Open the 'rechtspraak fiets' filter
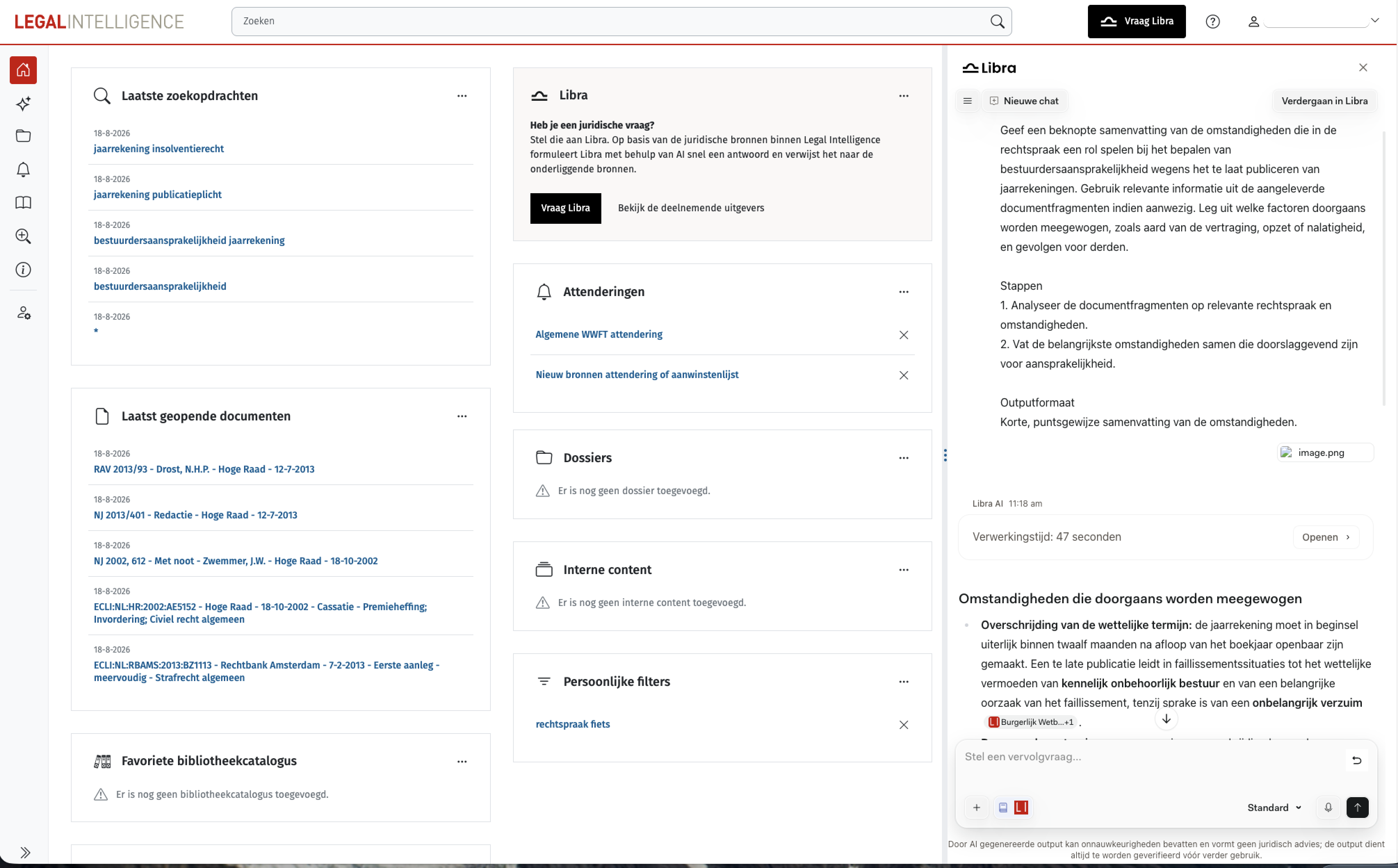Viewport: 1398px width, 868px height. coord(572,724)
